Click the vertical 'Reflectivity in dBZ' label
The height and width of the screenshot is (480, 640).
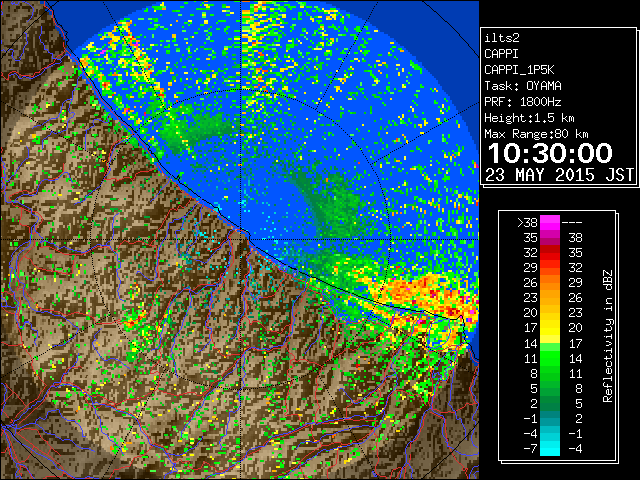coord(607,336)
